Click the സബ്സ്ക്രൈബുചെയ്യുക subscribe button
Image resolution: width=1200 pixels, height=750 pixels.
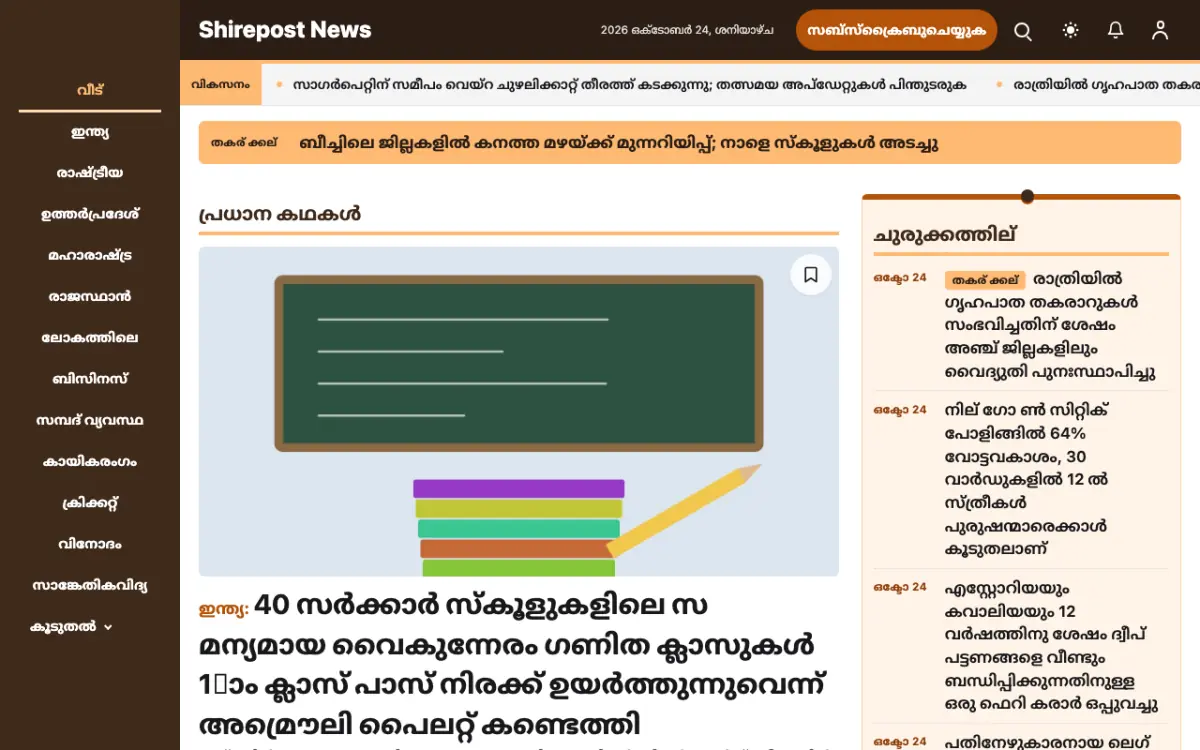(x=897, y=30)
